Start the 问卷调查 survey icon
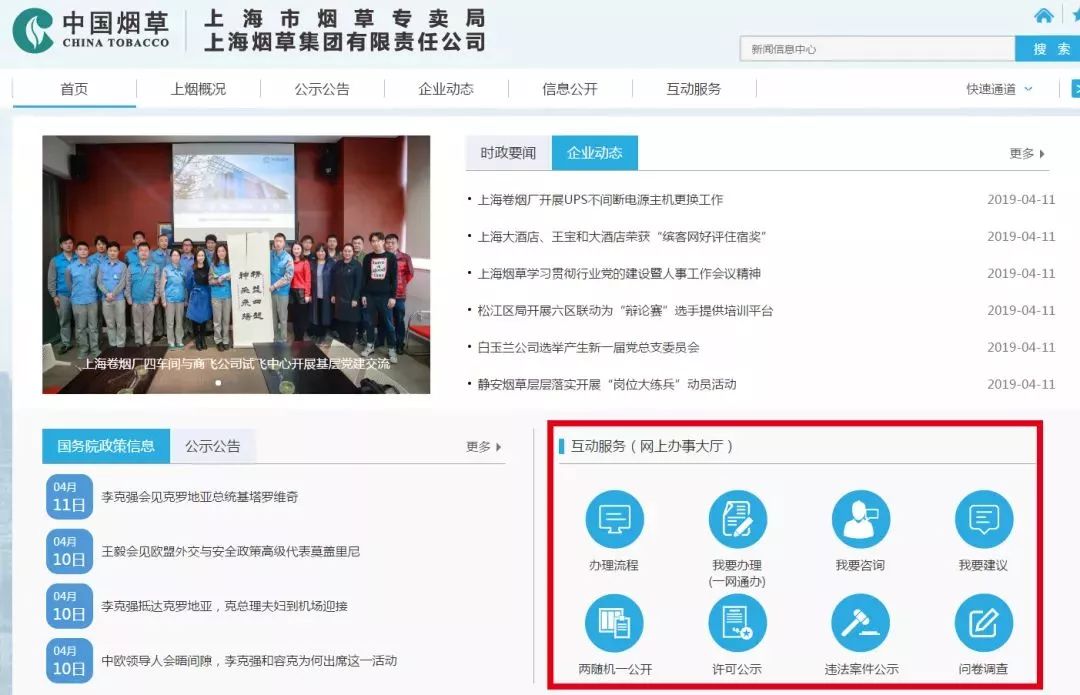Image resolution: width=1080 pixels, height=695 pixels. click(x=985, y=625)
